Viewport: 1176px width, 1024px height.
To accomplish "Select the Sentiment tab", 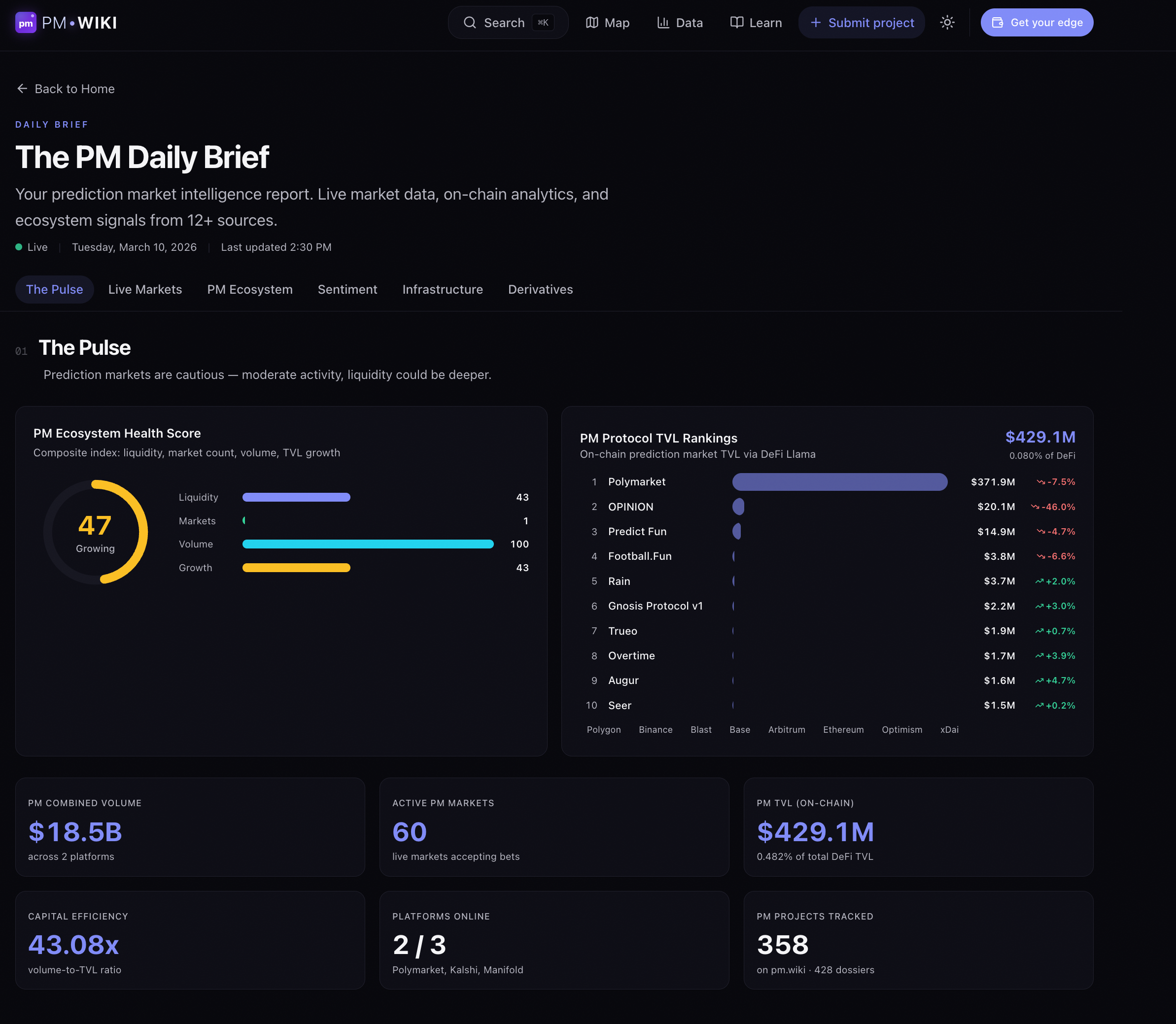I will [347, 289].
